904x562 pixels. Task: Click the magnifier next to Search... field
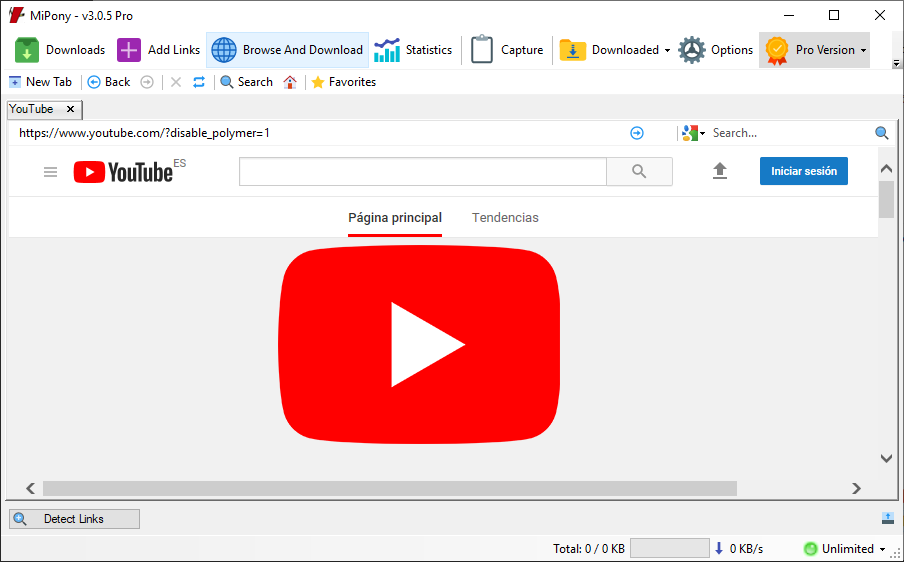pos(882,133)
